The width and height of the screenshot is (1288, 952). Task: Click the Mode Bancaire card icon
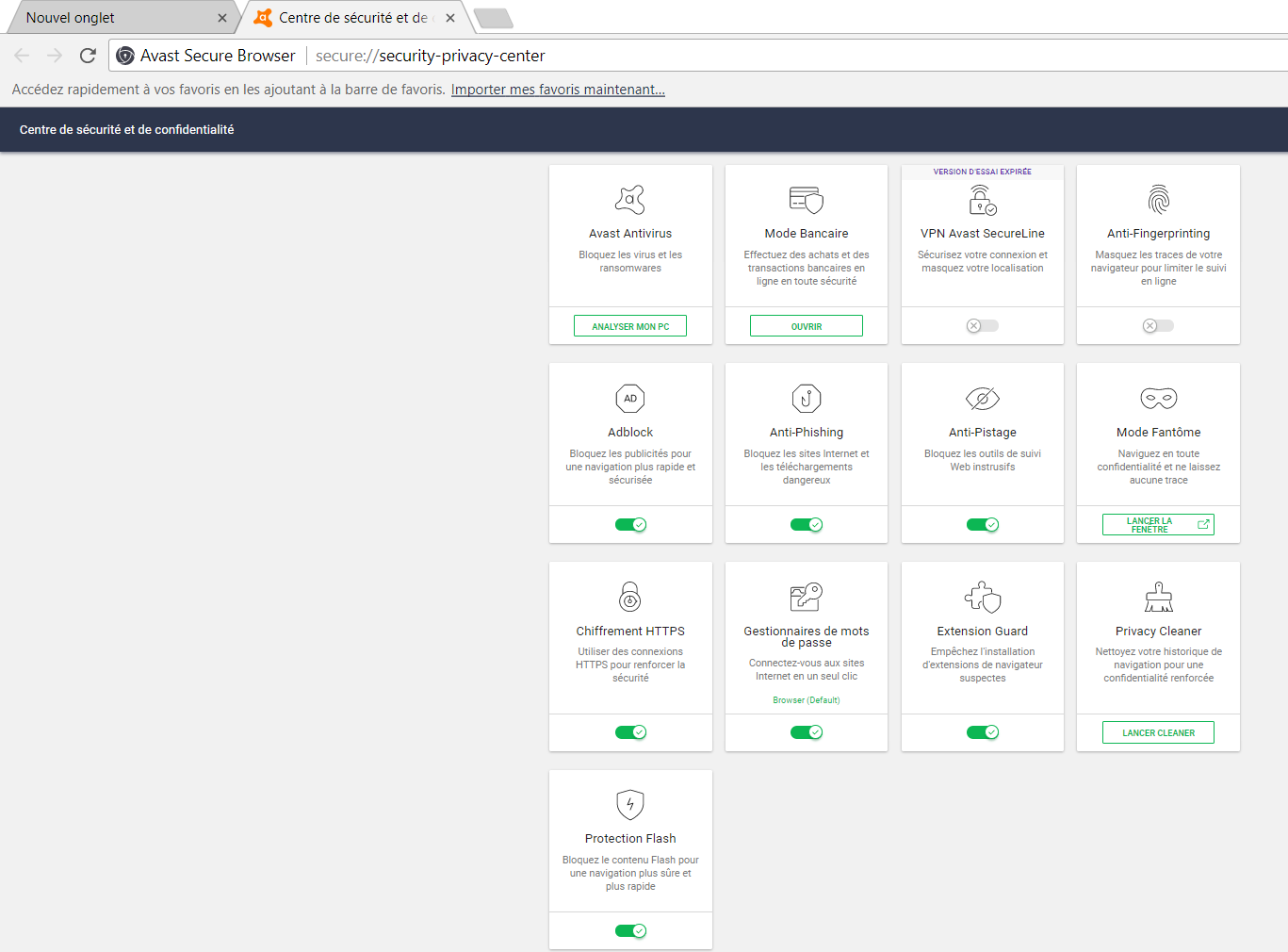(x=806, y=200)
